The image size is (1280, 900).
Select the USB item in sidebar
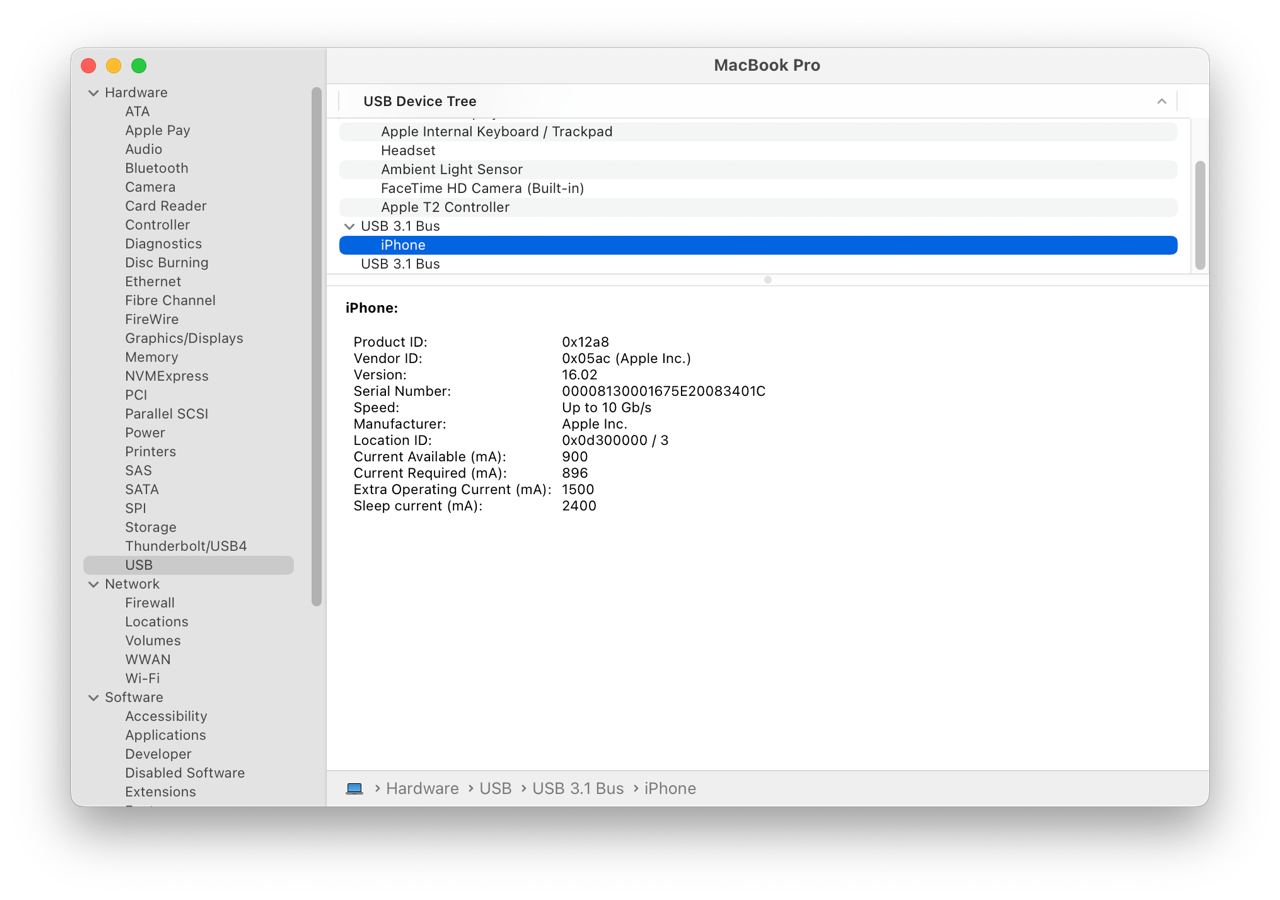click(x=189, y=565)
